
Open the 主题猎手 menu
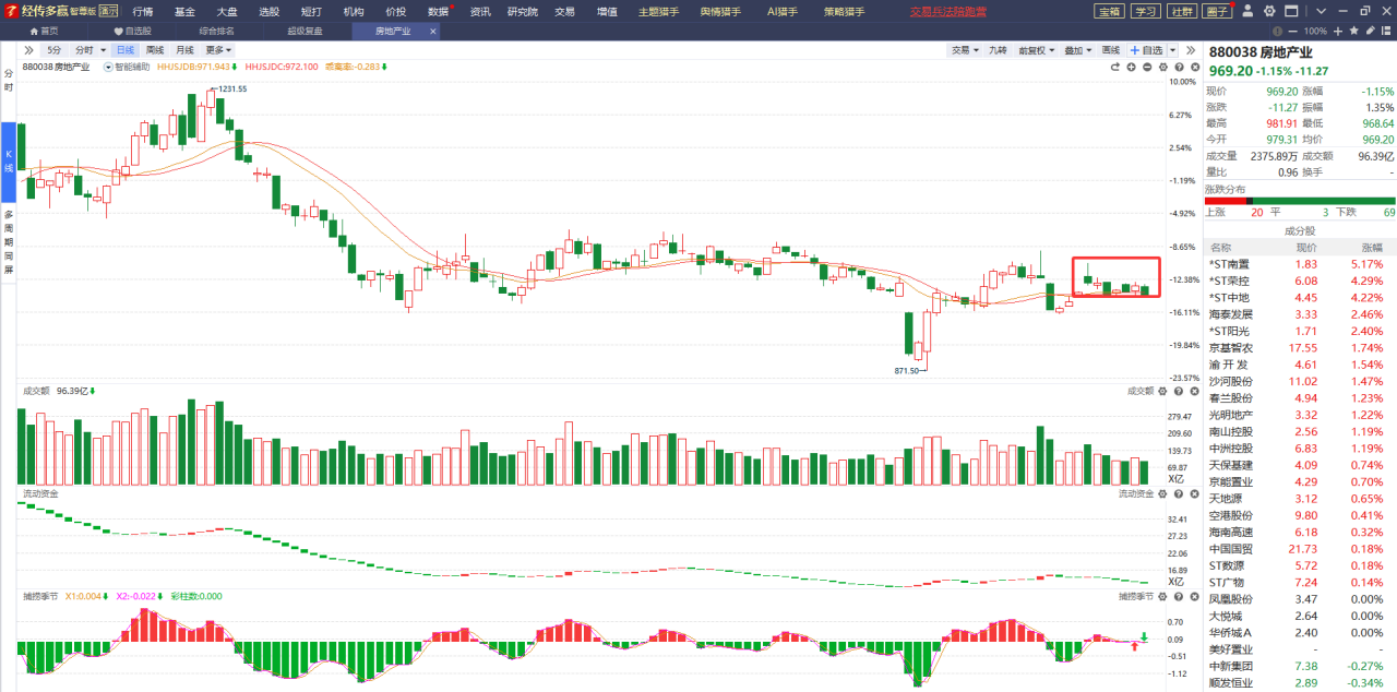pos(659,12)
